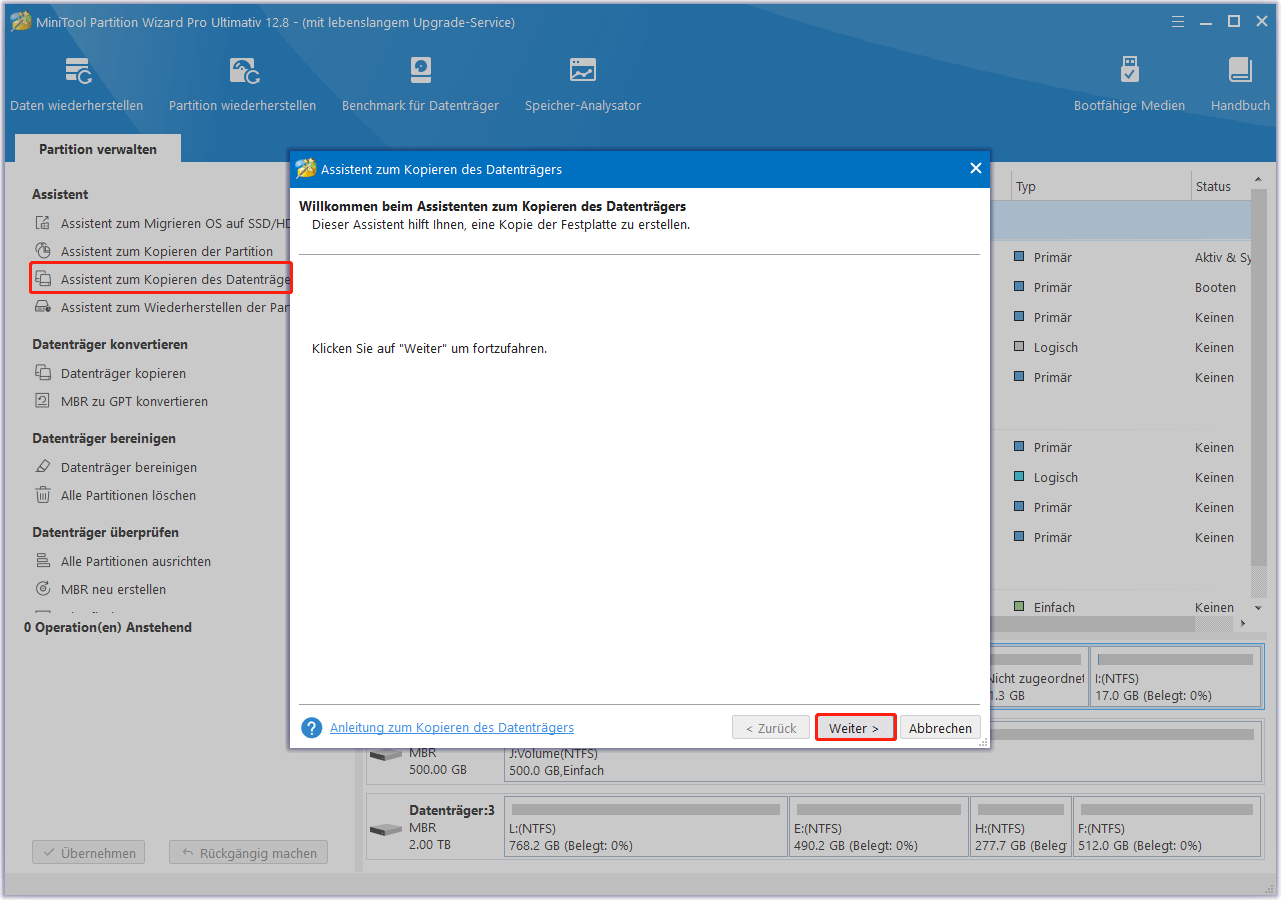This screenshot has width=1282, height=901.
Task: Click the Kopieren der Partition icon
Action: coord(43,251)
